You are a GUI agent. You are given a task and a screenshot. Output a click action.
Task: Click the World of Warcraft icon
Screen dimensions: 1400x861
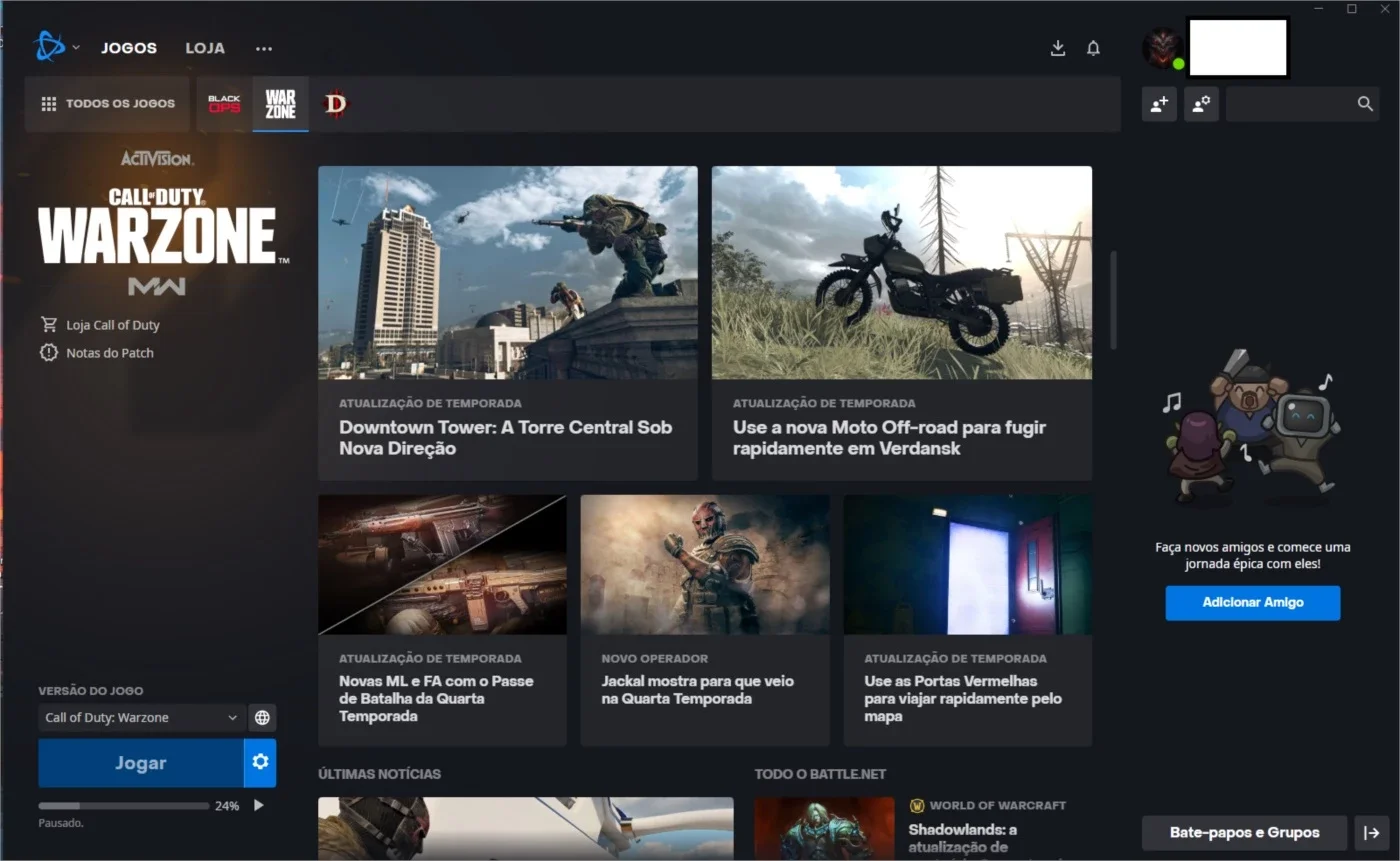[917, 805]
